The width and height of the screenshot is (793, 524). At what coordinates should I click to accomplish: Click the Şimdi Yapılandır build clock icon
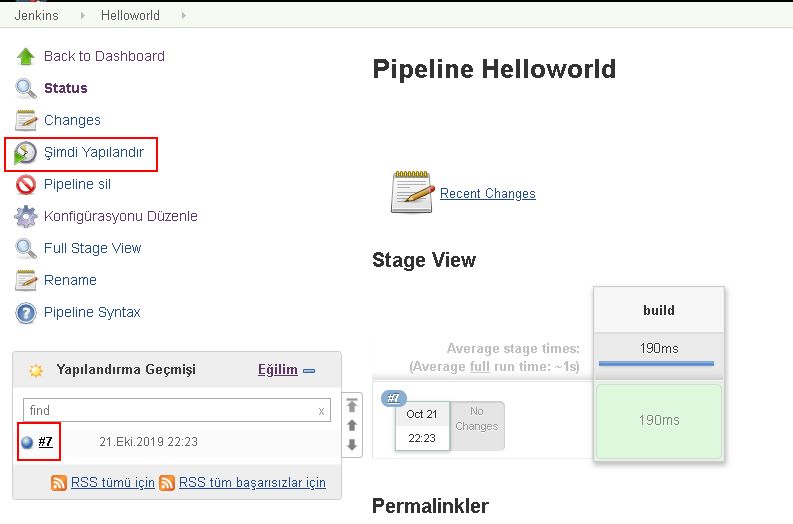point(25,153)
